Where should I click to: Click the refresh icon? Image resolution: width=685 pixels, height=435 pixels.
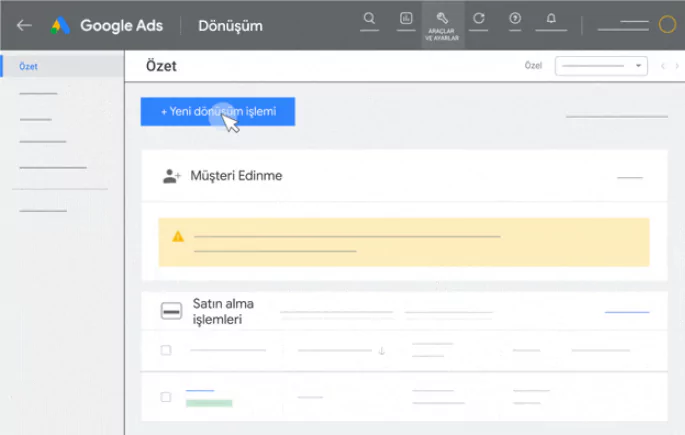(479, 18)
